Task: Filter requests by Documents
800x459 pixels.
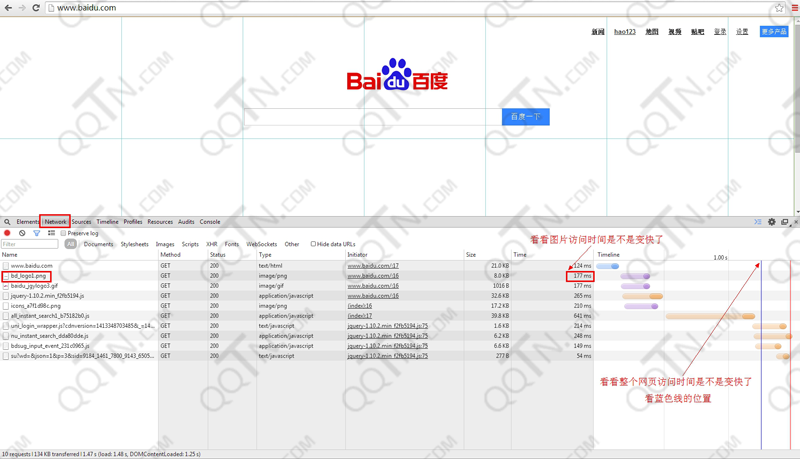Action: 98,244
